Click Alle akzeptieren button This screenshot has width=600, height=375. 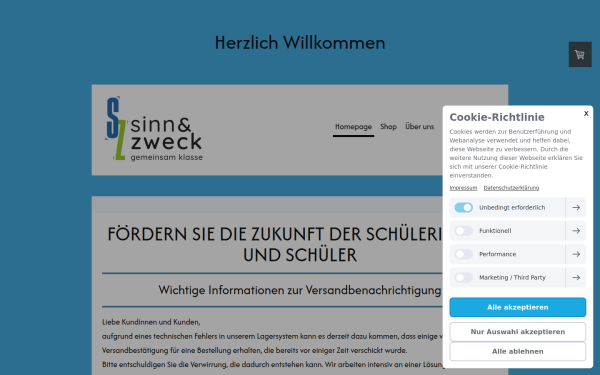[517, 307]
